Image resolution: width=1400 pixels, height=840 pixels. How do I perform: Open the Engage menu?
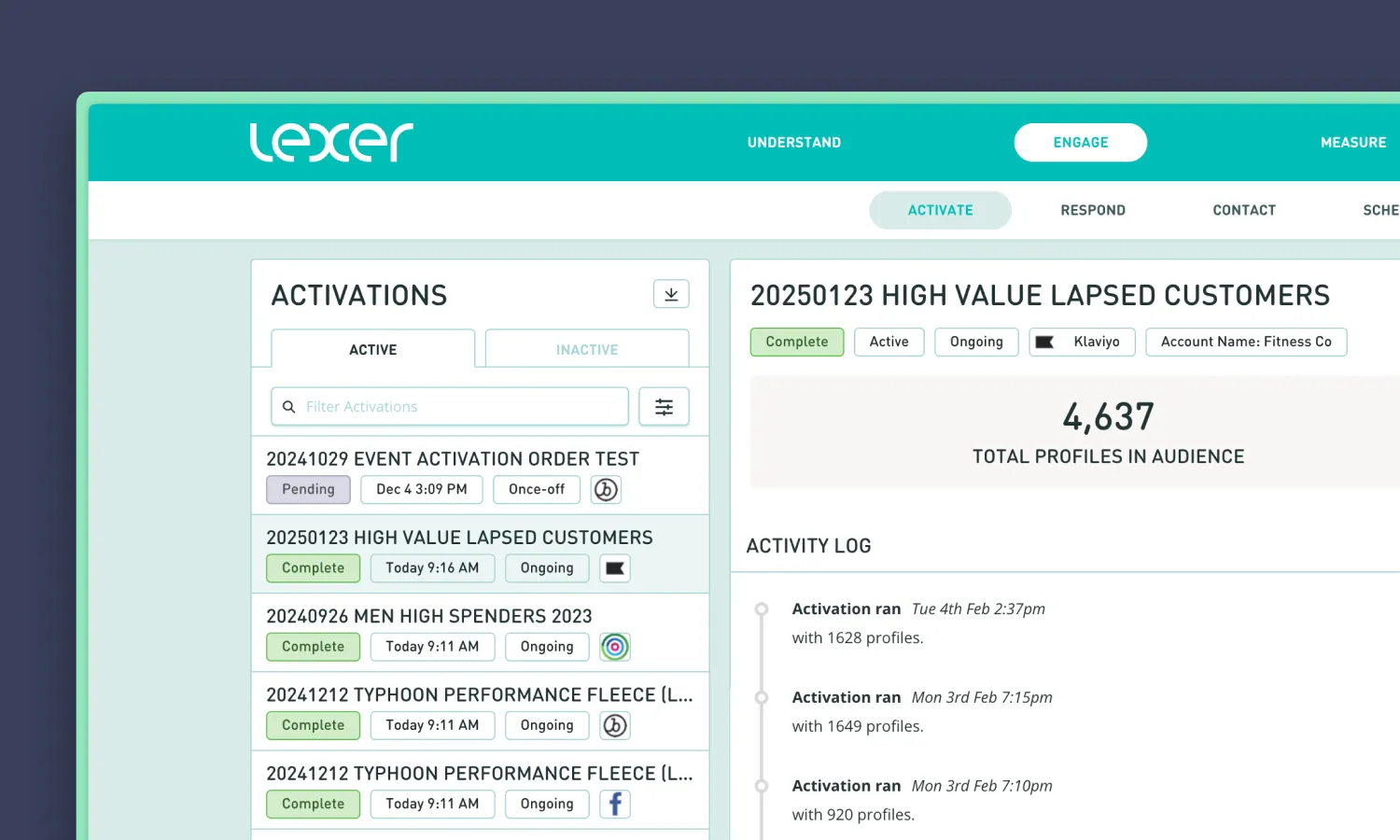[1081, 143]
